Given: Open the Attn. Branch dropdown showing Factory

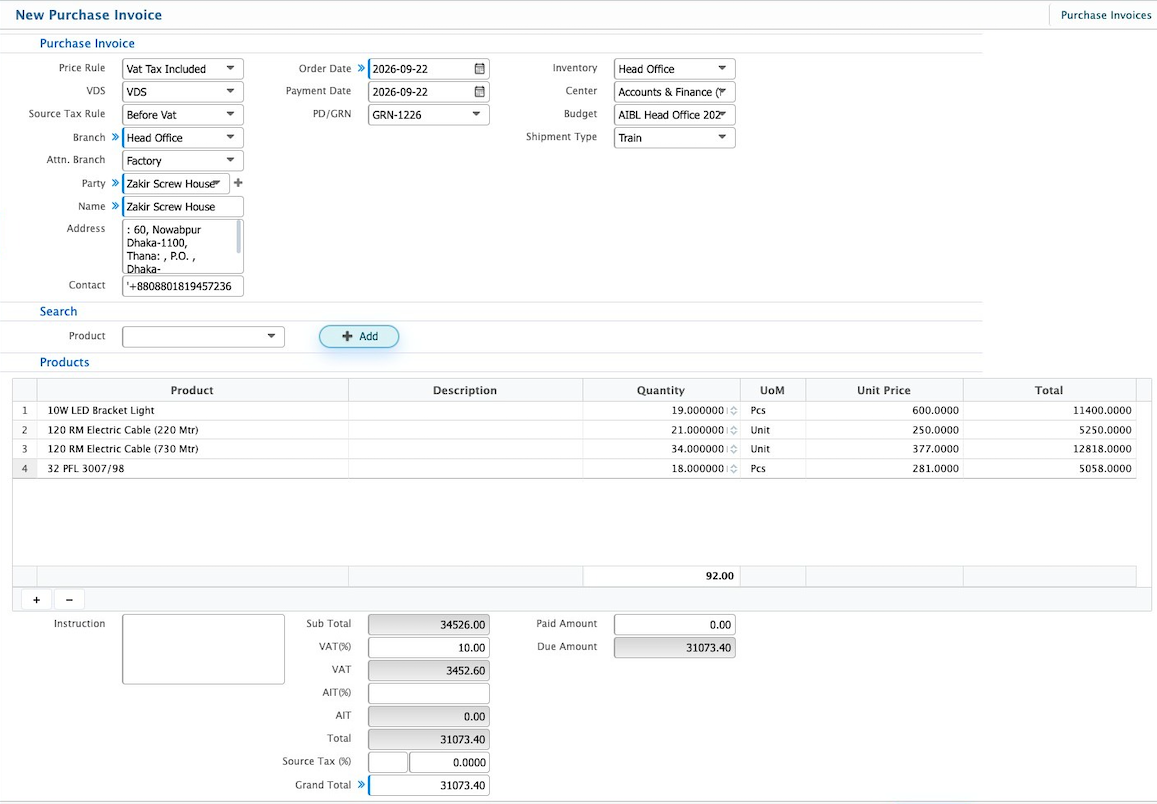Looking at the screenshot, I should pos(182,160).
